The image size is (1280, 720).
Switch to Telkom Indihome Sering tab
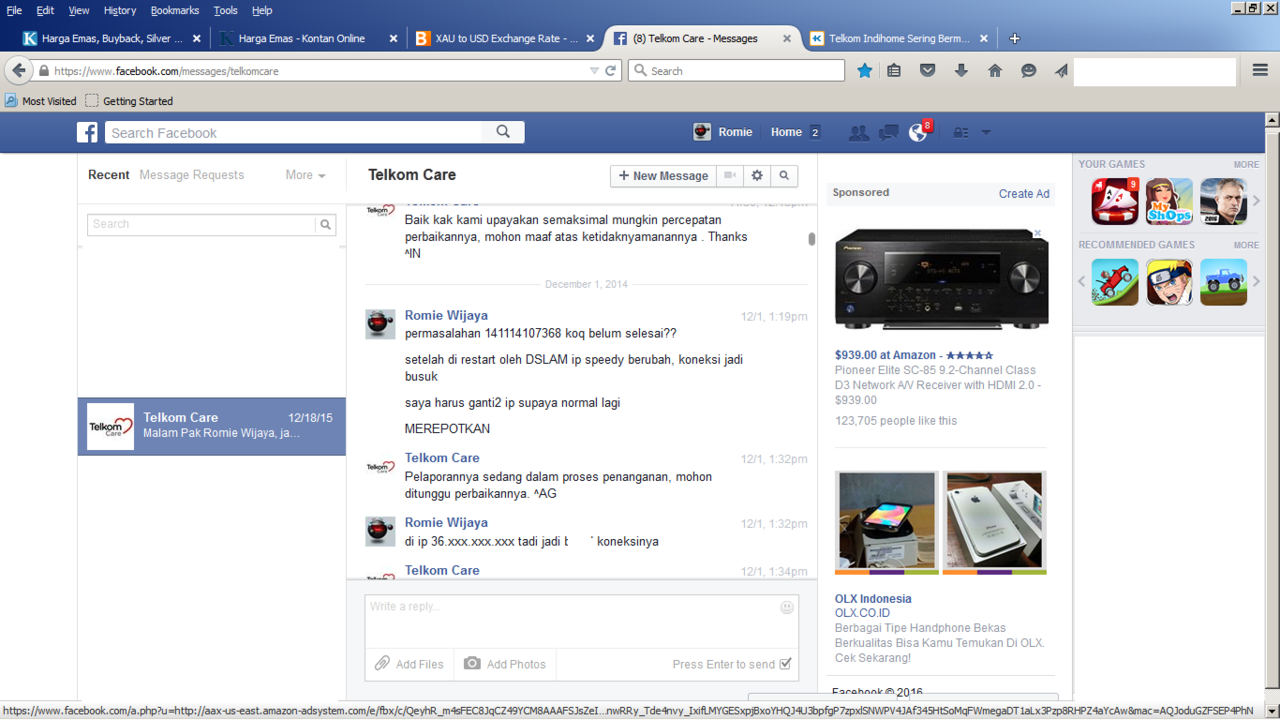coord(898,38)
